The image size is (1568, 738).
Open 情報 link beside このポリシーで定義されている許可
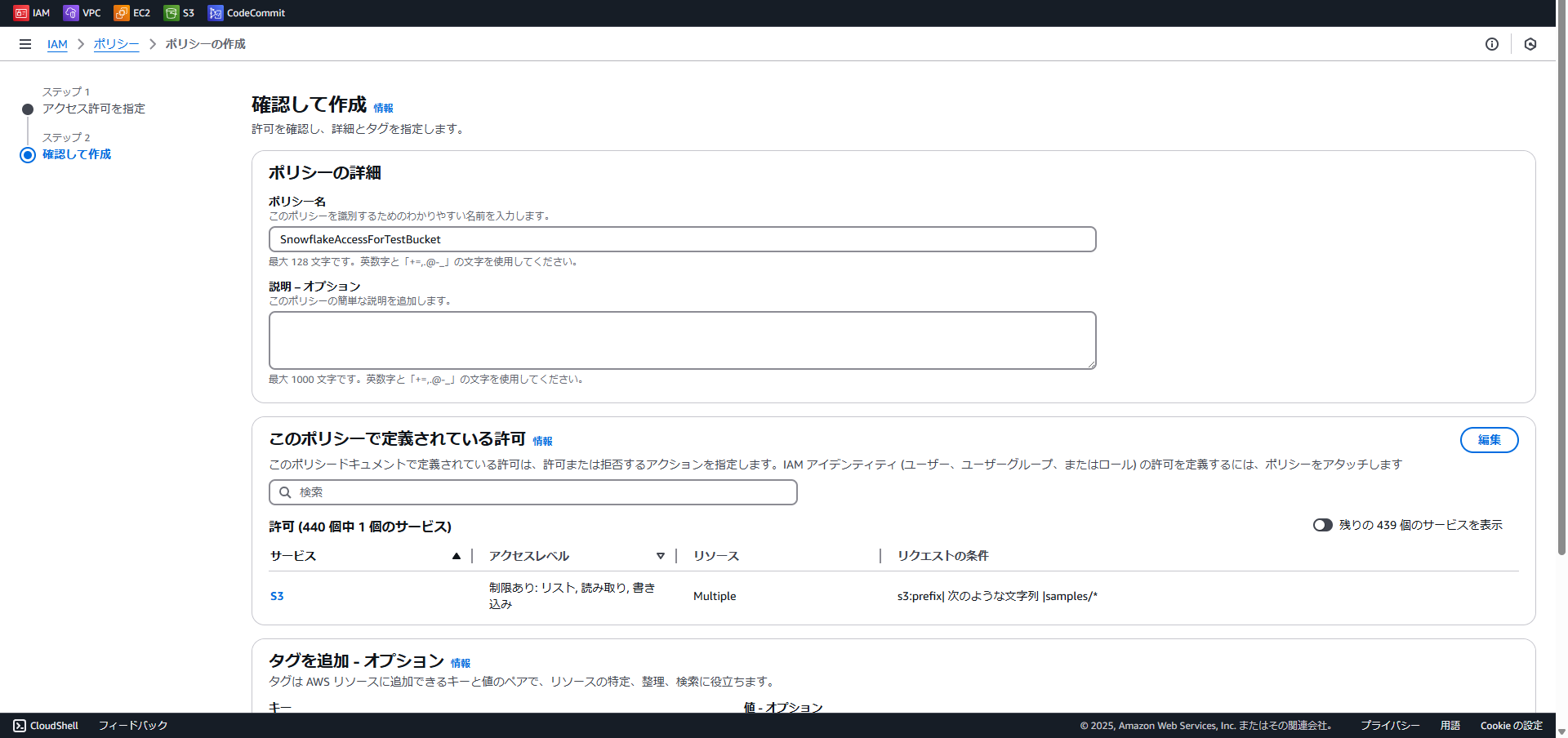pyautogui.click(x=542, y=441)
